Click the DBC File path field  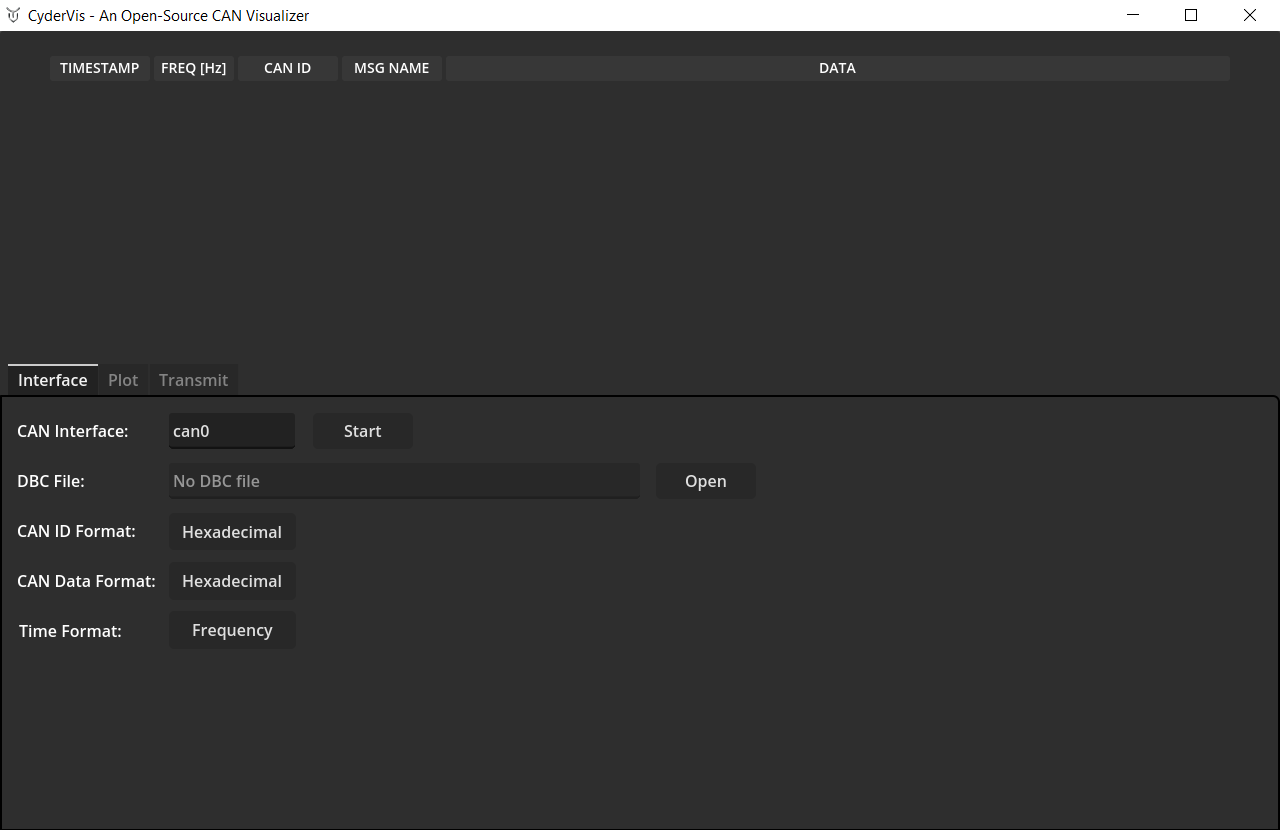(x=404, y=481)
